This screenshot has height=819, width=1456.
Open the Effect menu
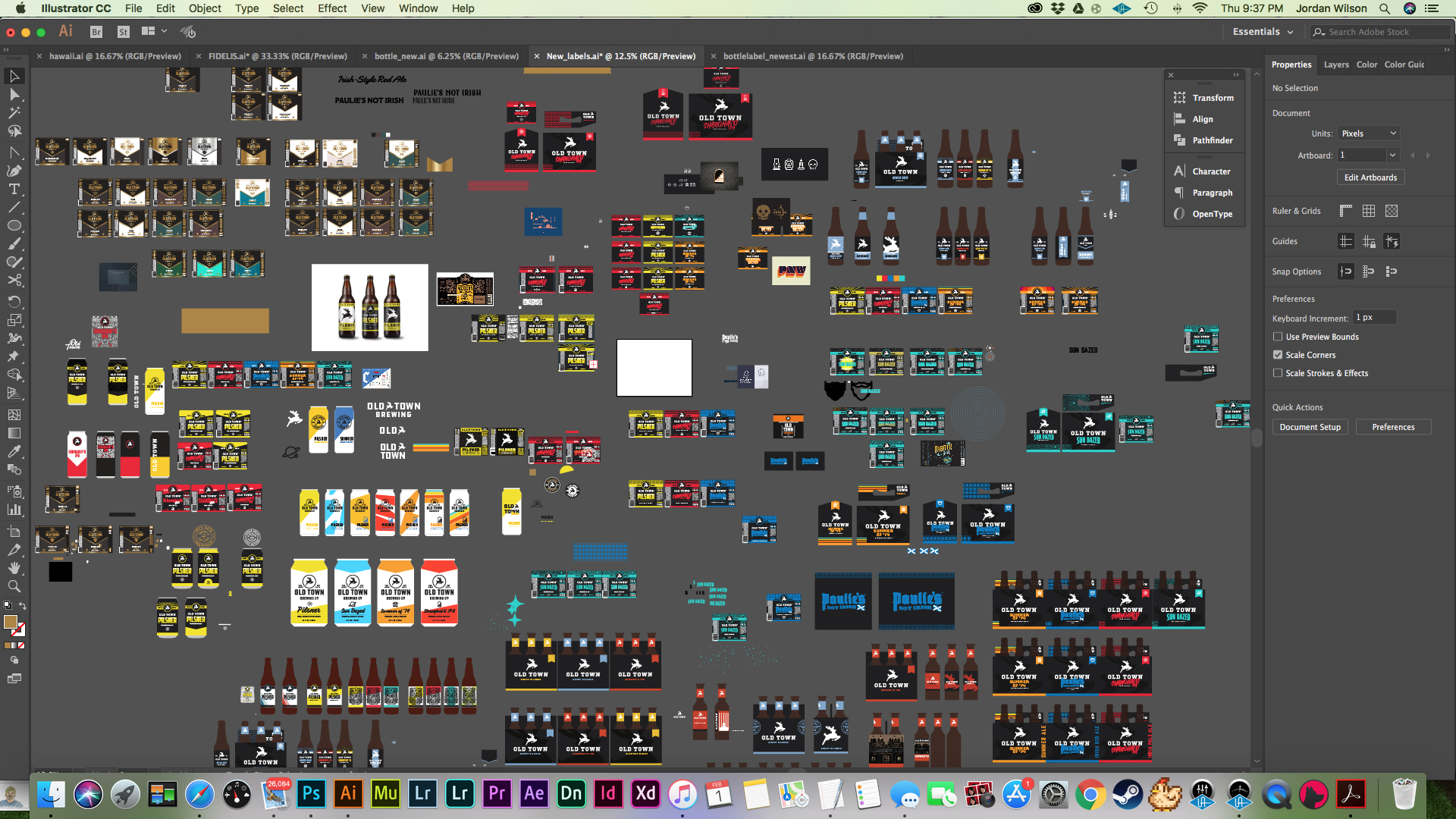point(332,8)
